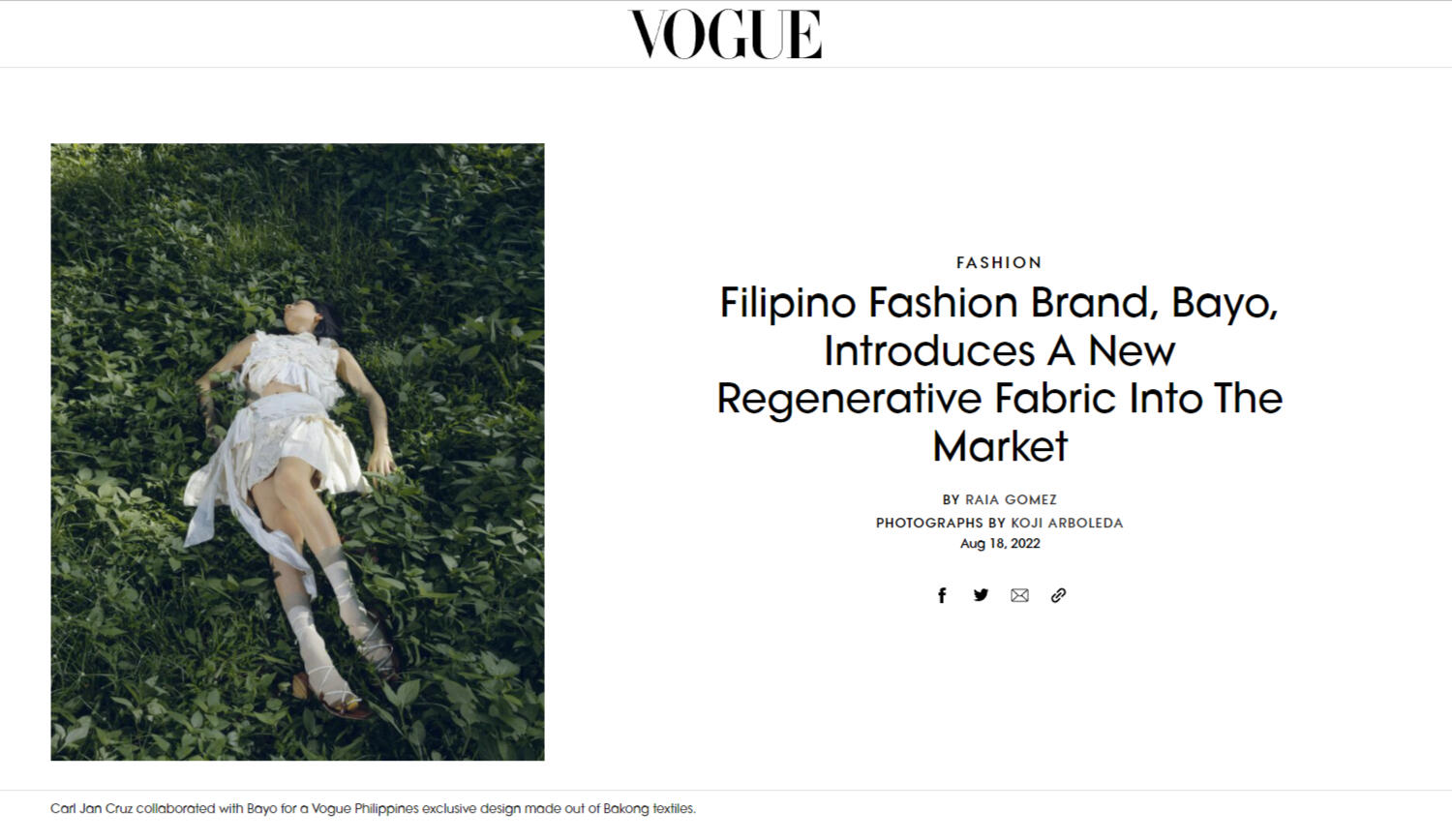The height and width of the screenshot is (840, 1452).
Task: Share the article via email envelope icon
Action: point(1019,595)
